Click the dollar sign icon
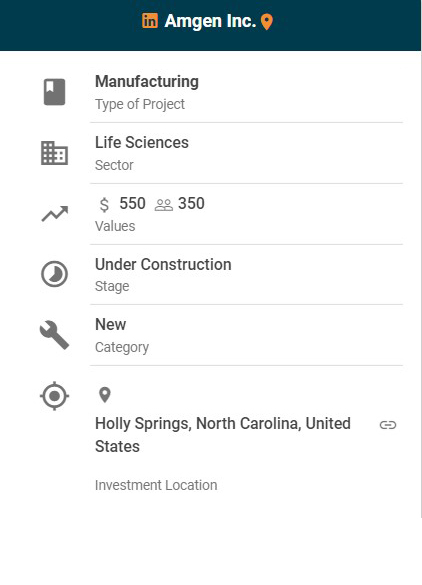Image resolution: width=422 pixels, height=585 pixels. pyautogui.click(x=104, y=204)
